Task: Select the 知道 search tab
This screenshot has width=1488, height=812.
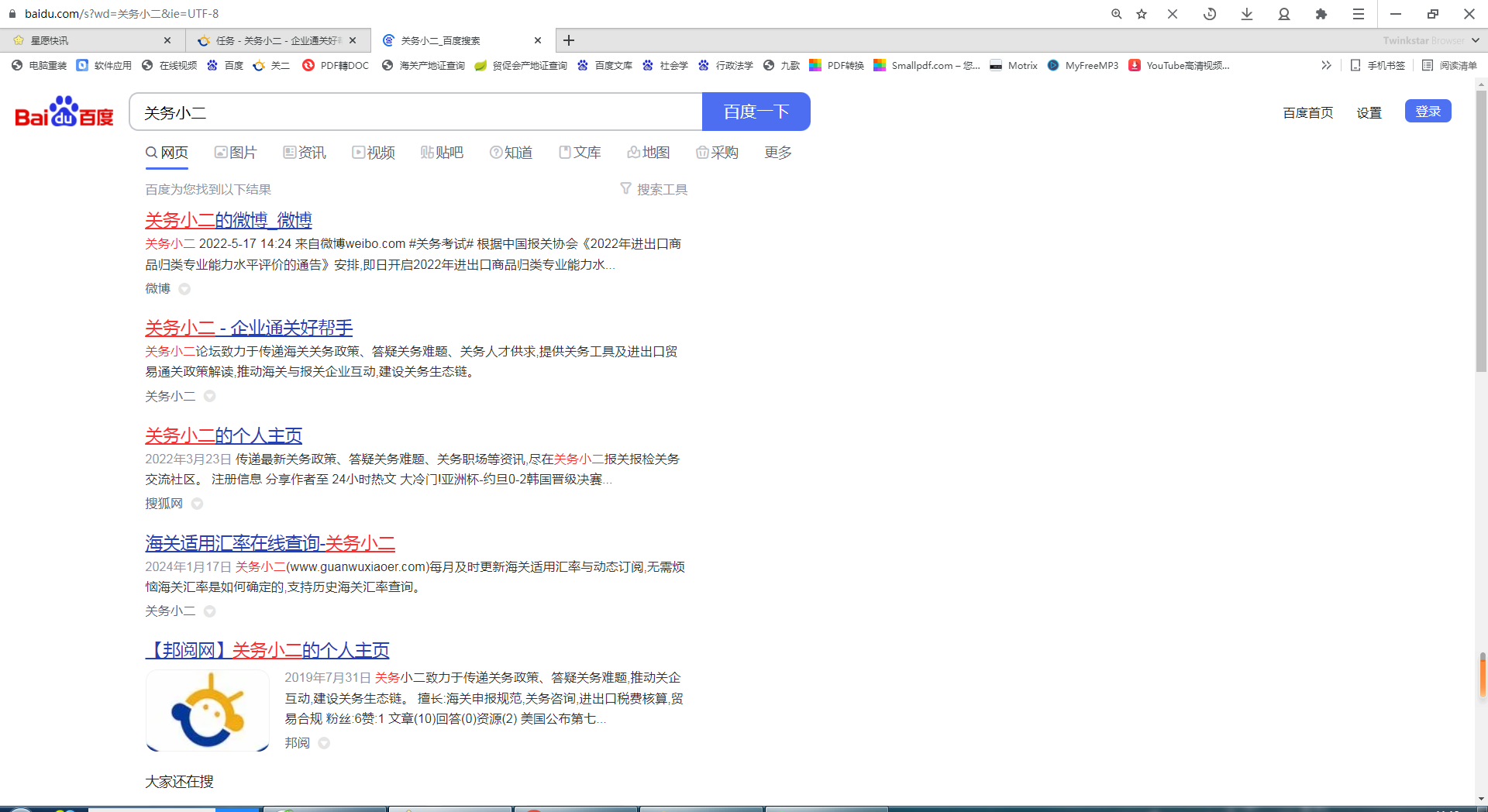Action: click(x=511, y=153)
